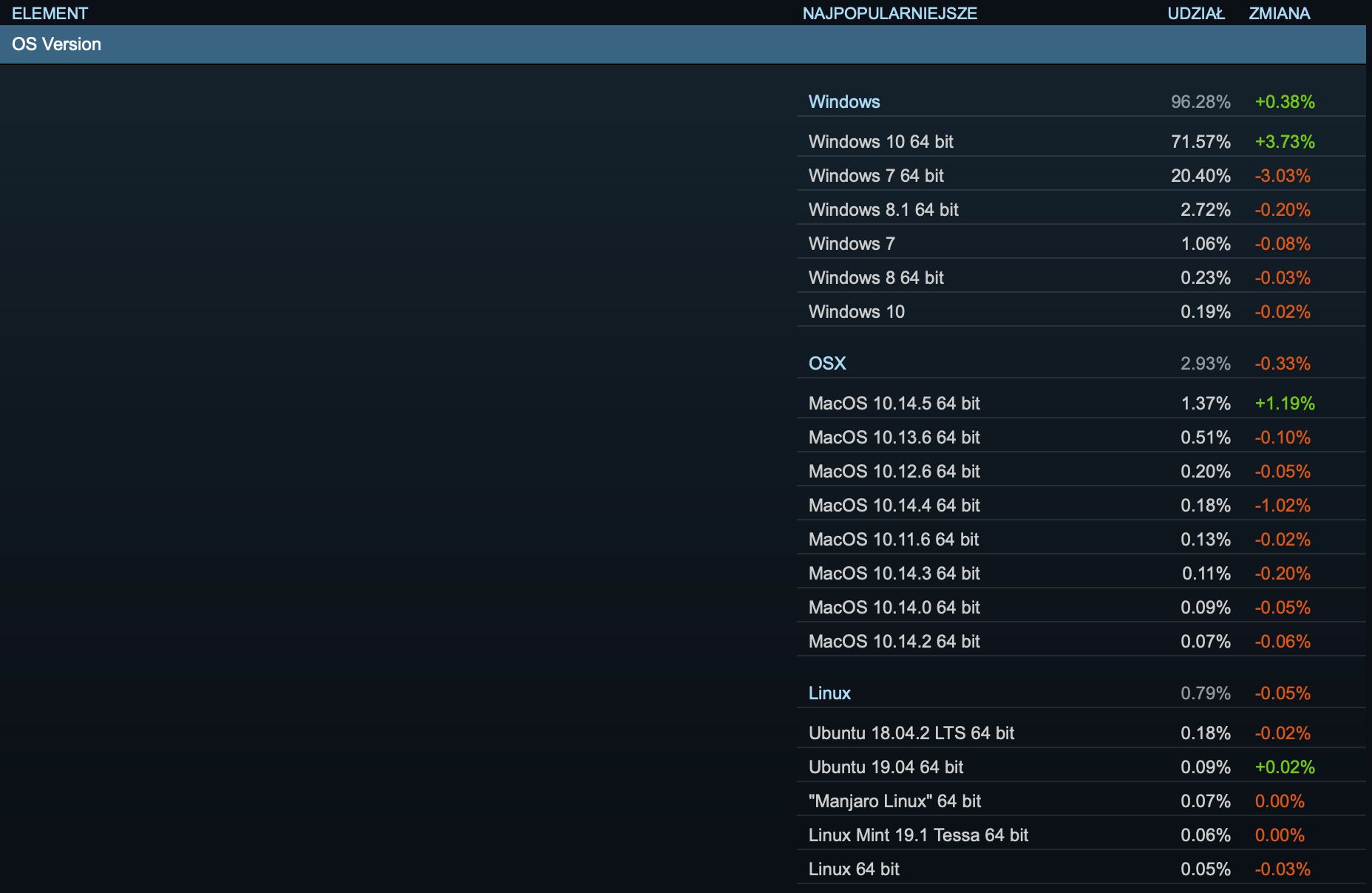The image size is (1372, 893).
Task: Click the Windows total share 96.28%
Action: 1200,102
